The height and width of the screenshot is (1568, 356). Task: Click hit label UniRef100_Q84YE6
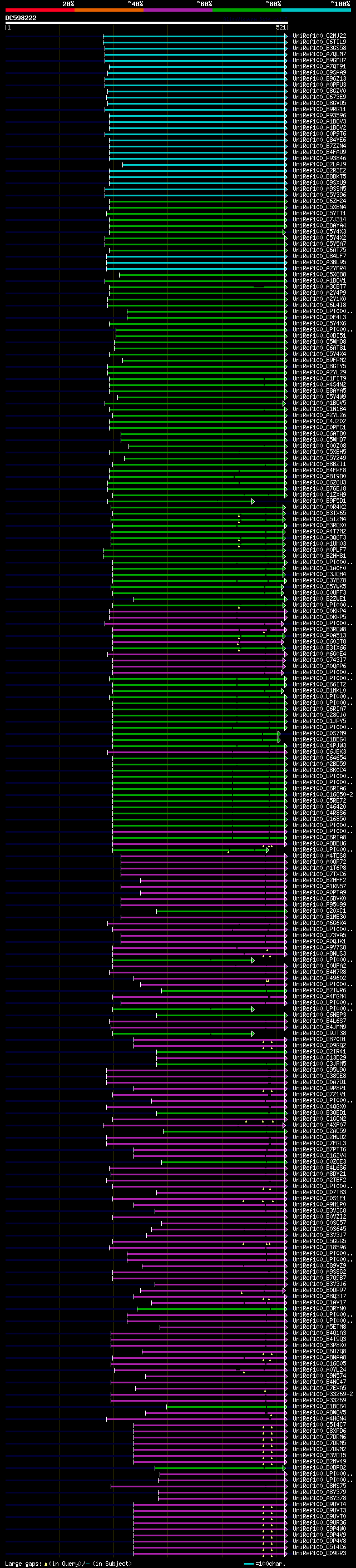(x=319, y=140)
